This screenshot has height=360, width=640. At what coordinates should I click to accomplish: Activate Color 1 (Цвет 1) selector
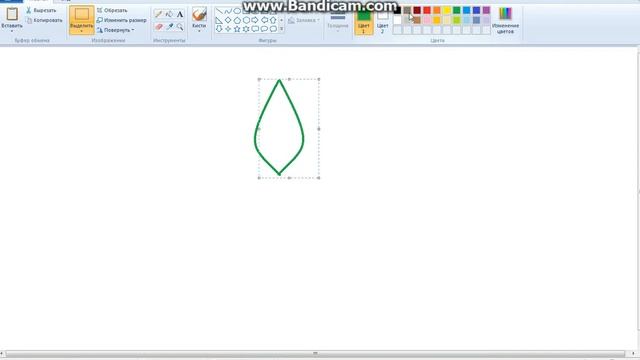pos(364,21)
